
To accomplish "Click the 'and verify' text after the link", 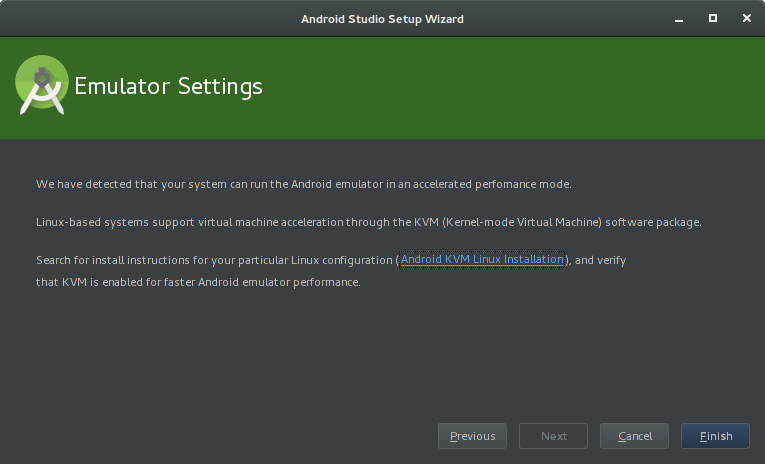I will (600, 261).
